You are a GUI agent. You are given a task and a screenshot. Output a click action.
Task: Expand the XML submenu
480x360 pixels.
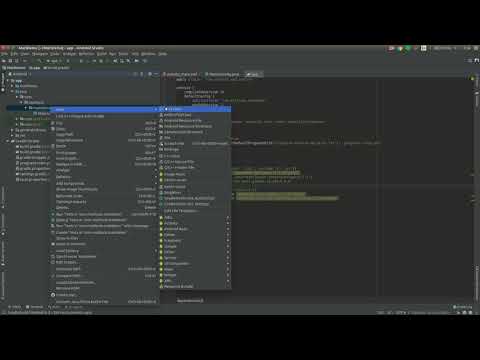click(x=195, y=281)
